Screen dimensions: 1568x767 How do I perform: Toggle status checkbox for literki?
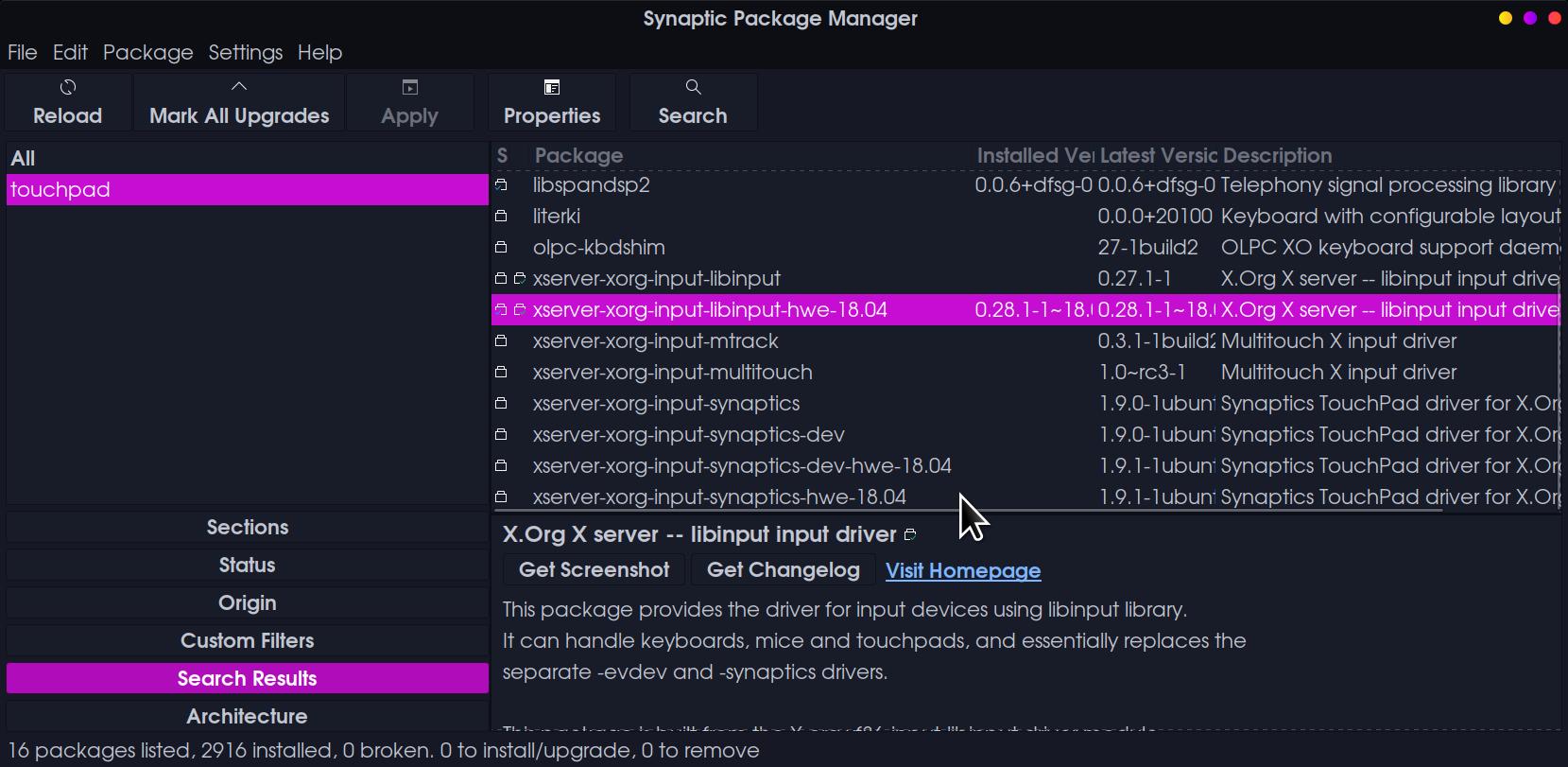click(501, 216)
